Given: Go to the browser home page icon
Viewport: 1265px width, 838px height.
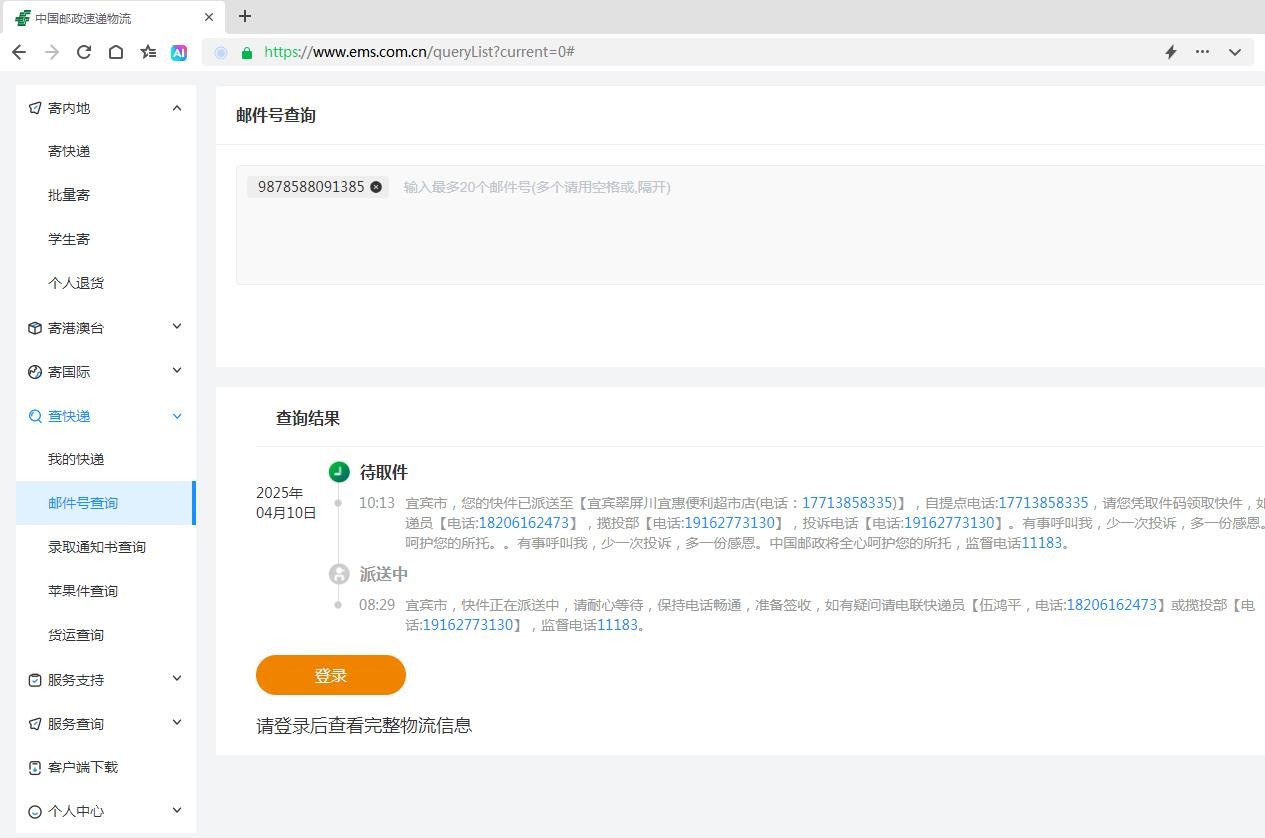Looking at the screenshot, I should [116, 52].
